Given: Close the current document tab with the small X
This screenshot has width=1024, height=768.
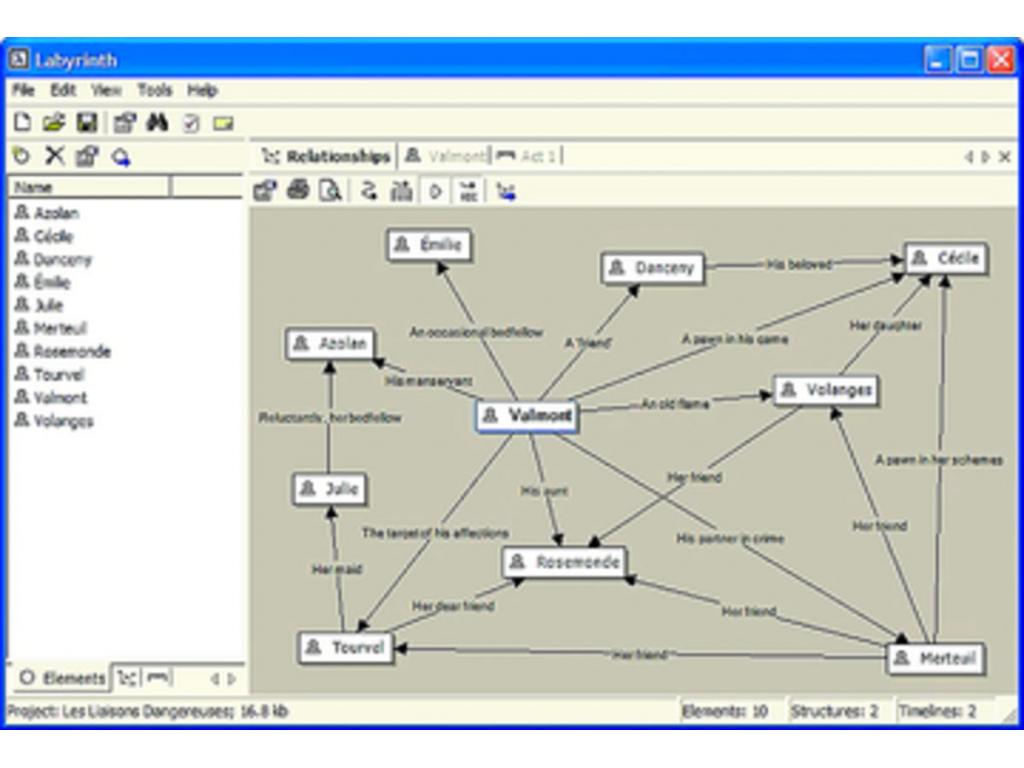Looking at the screenshot, I should [x=1005, y=157].
